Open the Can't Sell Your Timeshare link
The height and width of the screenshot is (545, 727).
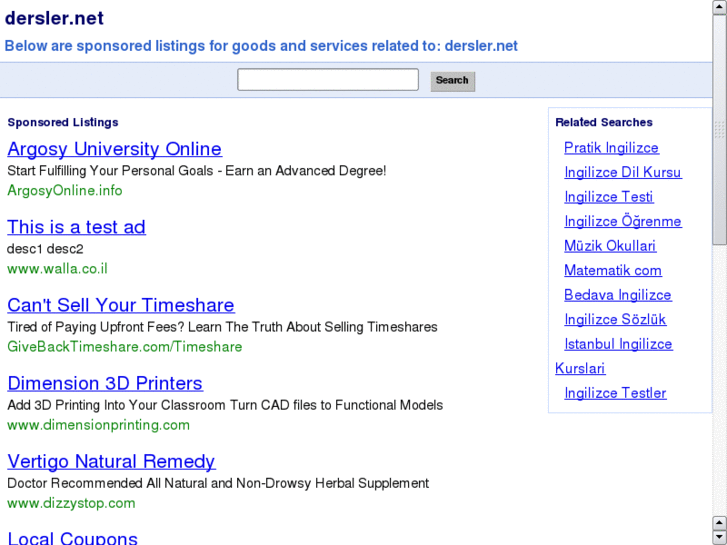click(x=121, y=305)
